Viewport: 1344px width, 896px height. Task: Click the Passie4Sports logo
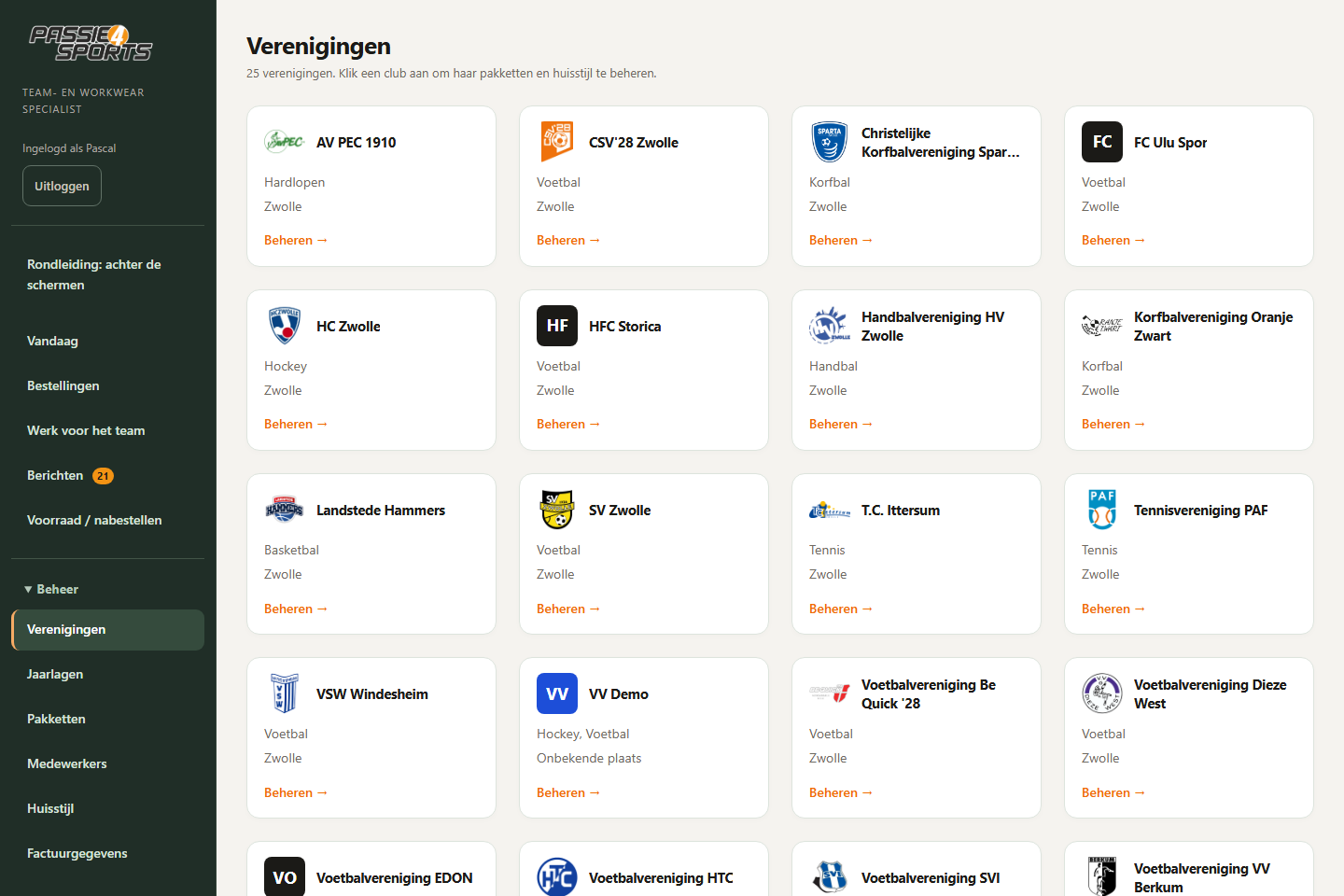(91, 43)
